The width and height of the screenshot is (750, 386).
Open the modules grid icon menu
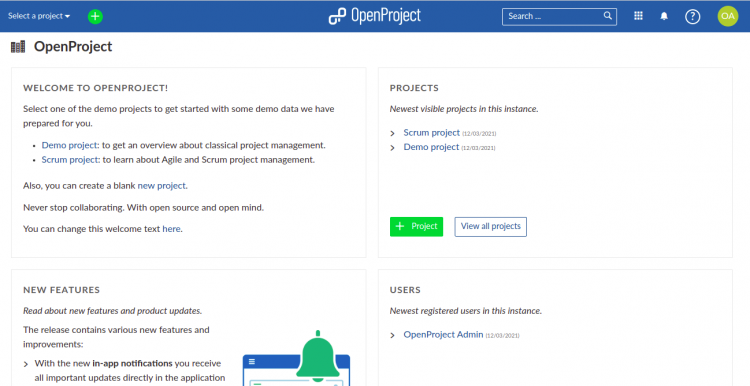point(638,16)
